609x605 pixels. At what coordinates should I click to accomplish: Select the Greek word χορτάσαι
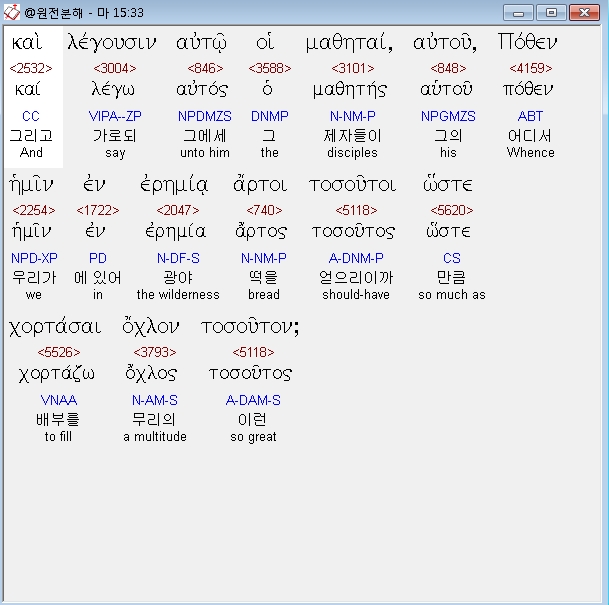[x=55, y=327]
